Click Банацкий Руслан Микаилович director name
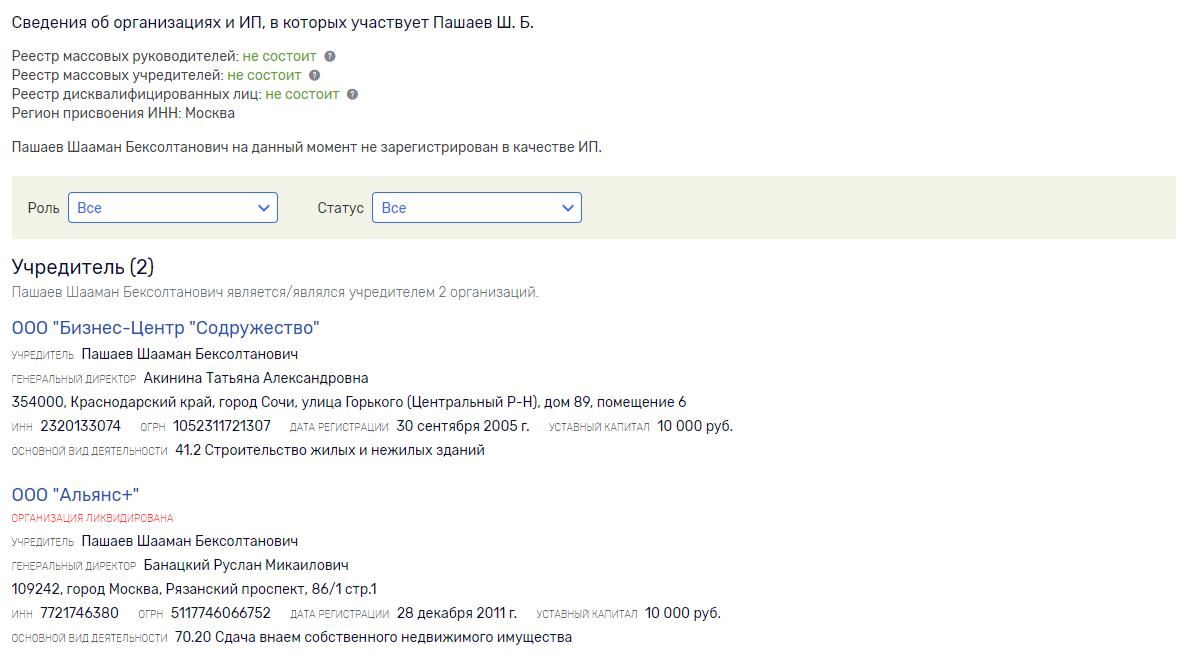1187x663 pixels. pyautogui.click(x=246, y=565)
